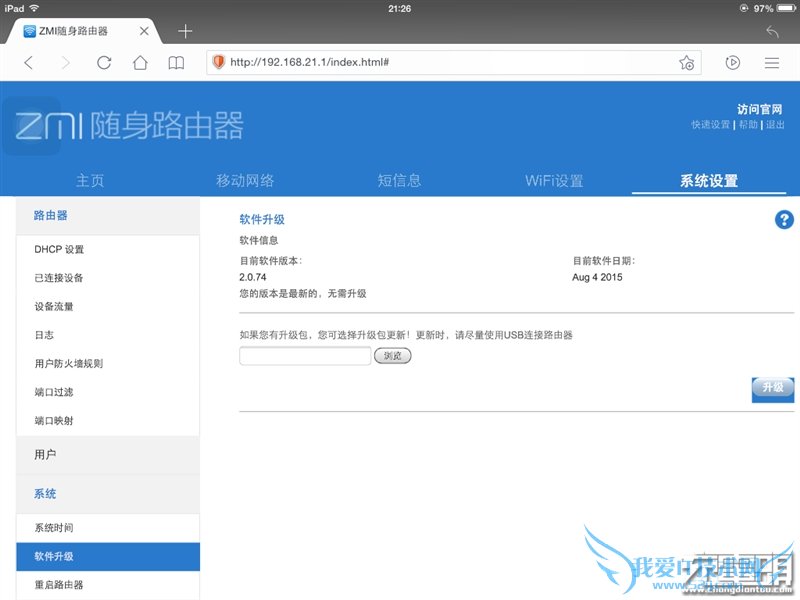Open the blue help question mark icon
800x600 pixels.
(x=784, y=220)
